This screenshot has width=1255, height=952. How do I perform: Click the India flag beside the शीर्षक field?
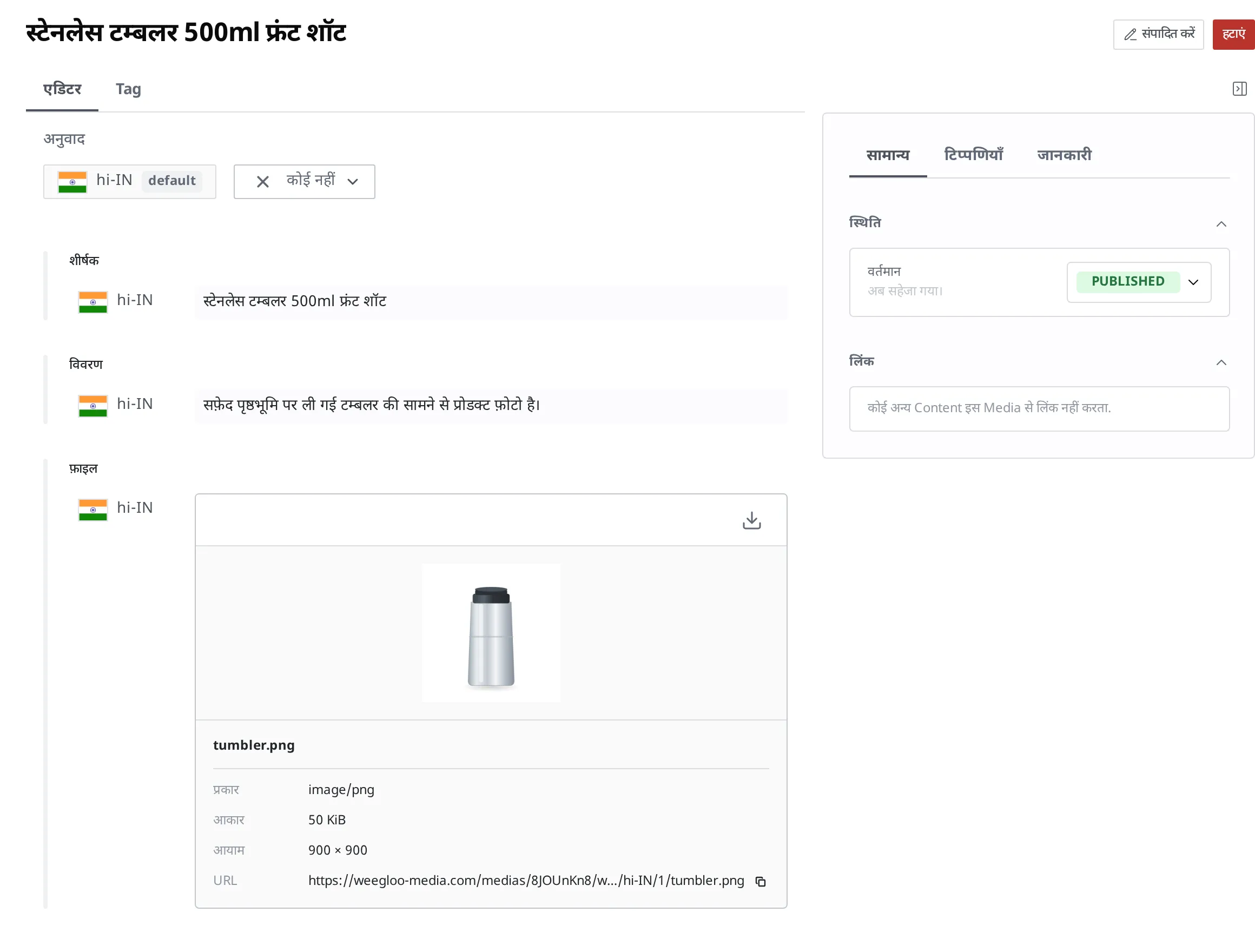coord(93,302)
